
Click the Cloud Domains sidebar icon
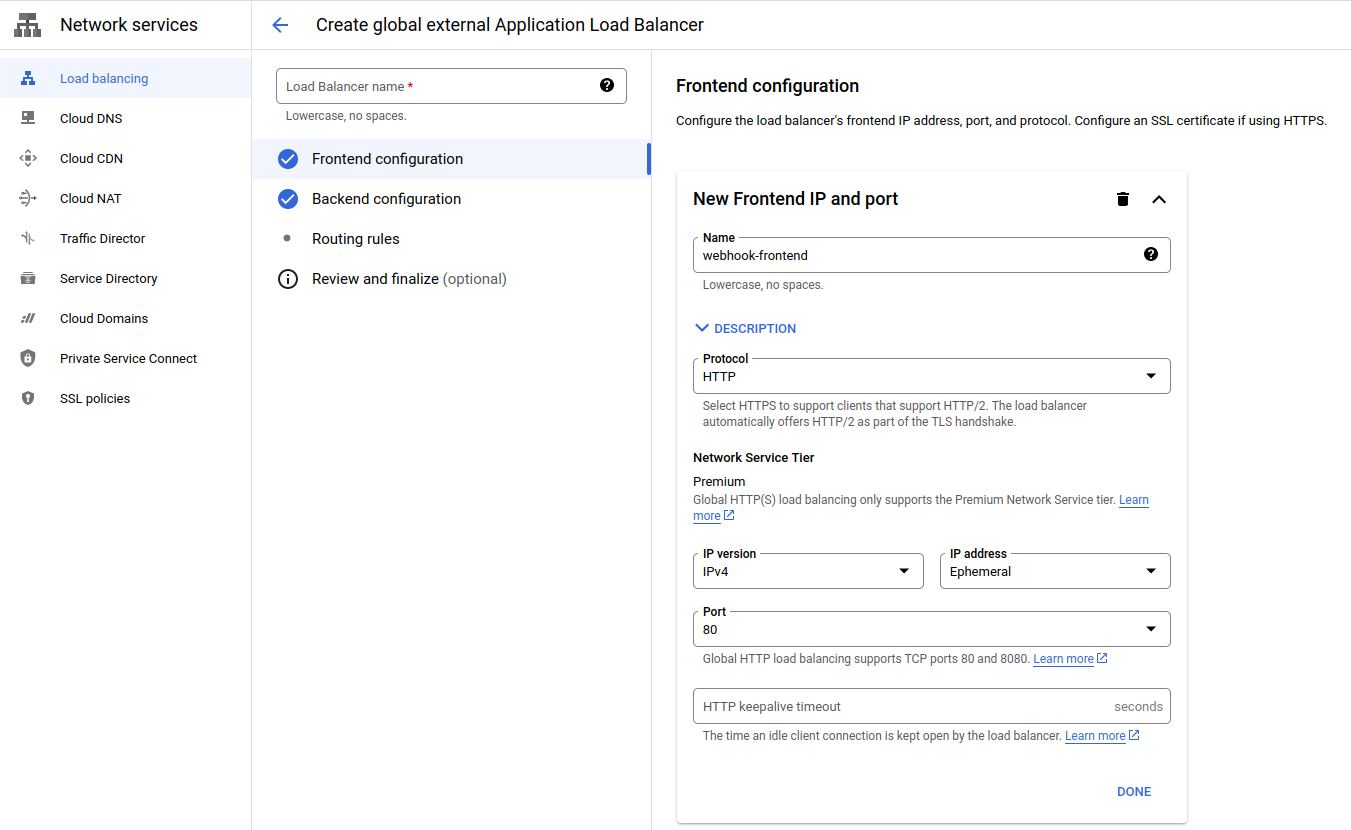pyautogui.click(x=28, y=318)
